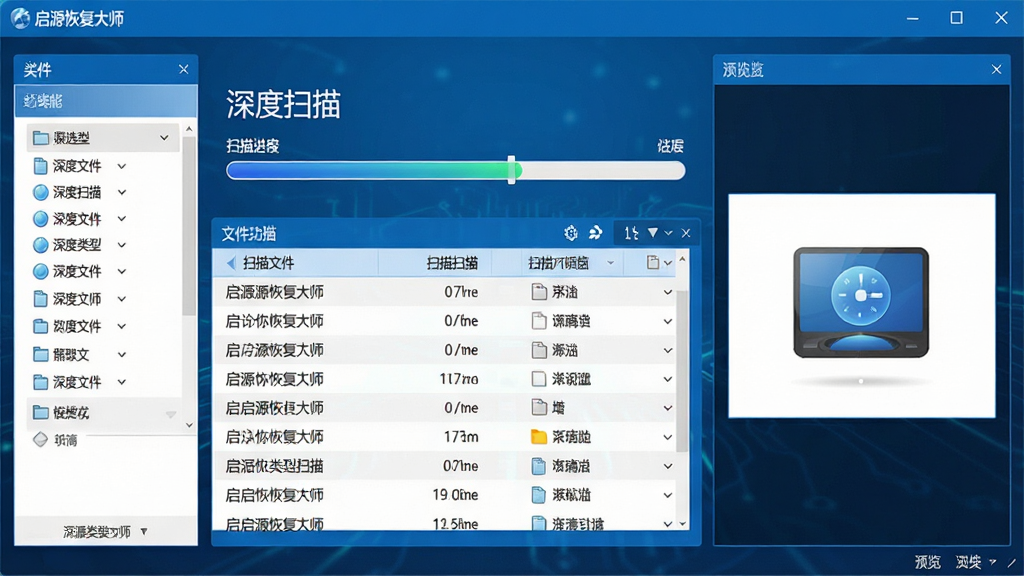Sort by the 扫描文件 column header
Viewport: 1024px width, 576px height.
pos(268,263)
